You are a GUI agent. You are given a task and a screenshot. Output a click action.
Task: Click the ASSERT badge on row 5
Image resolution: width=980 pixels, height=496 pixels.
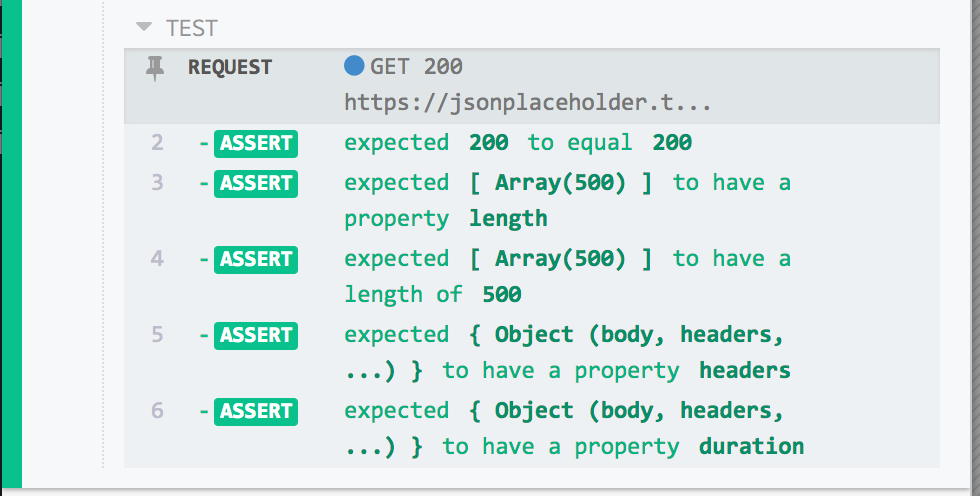coord(256,335)
